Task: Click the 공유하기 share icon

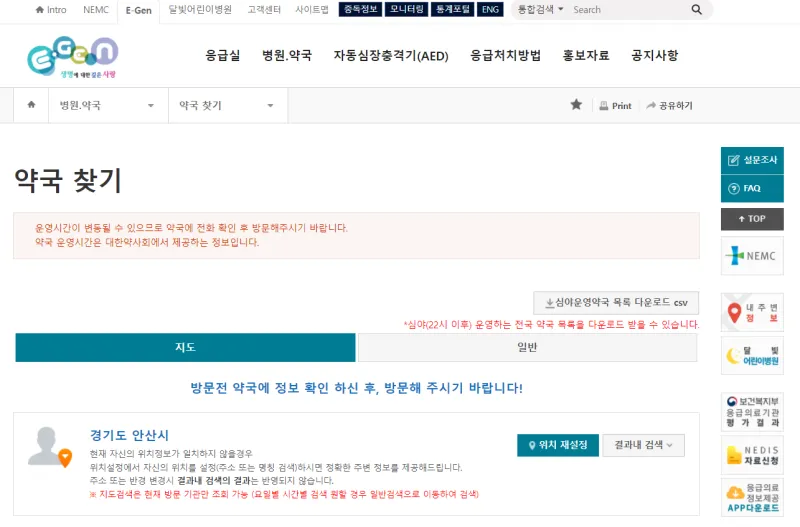Action: click(x=651, y=106)
